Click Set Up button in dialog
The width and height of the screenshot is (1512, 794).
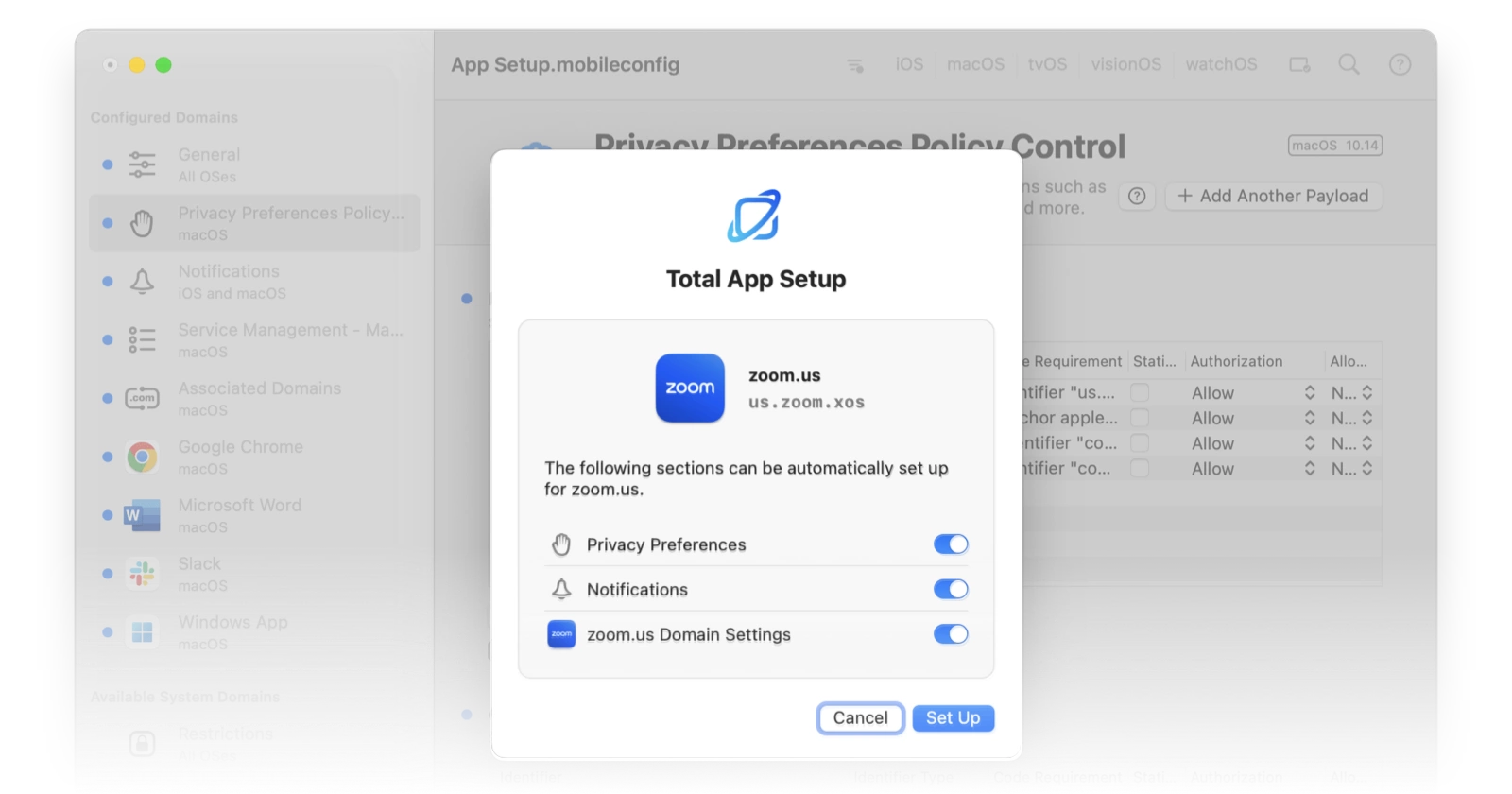pyautogui.click(x=953, y=718)
